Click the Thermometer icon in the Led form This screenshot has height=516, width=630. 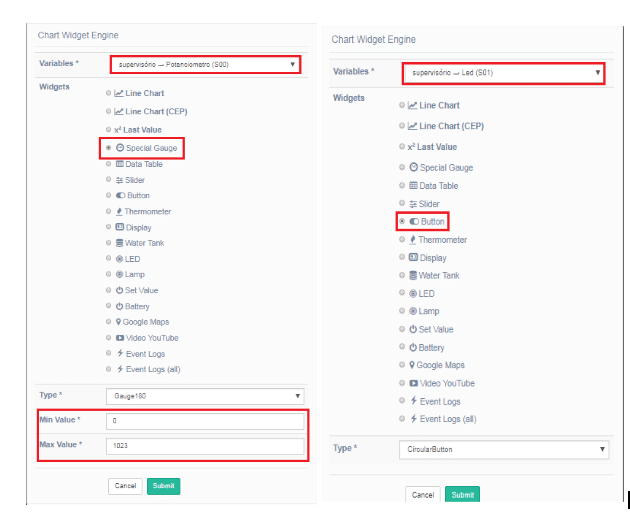(x=413, y=240)
